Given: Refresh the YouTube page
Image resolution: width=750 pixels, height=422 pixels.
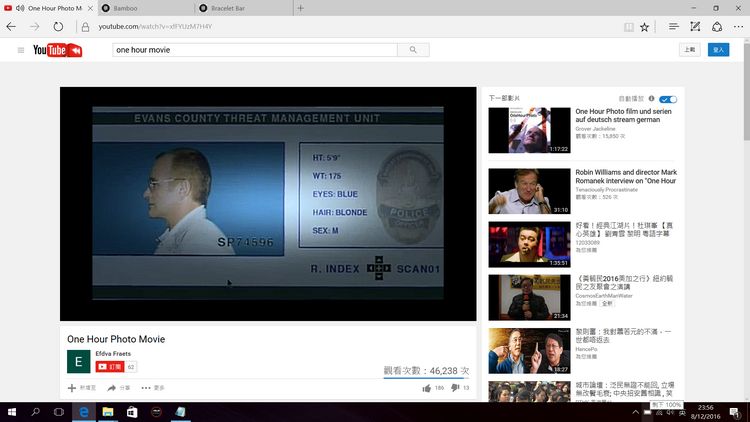Looking at the screenshot, I should [58, 27].
